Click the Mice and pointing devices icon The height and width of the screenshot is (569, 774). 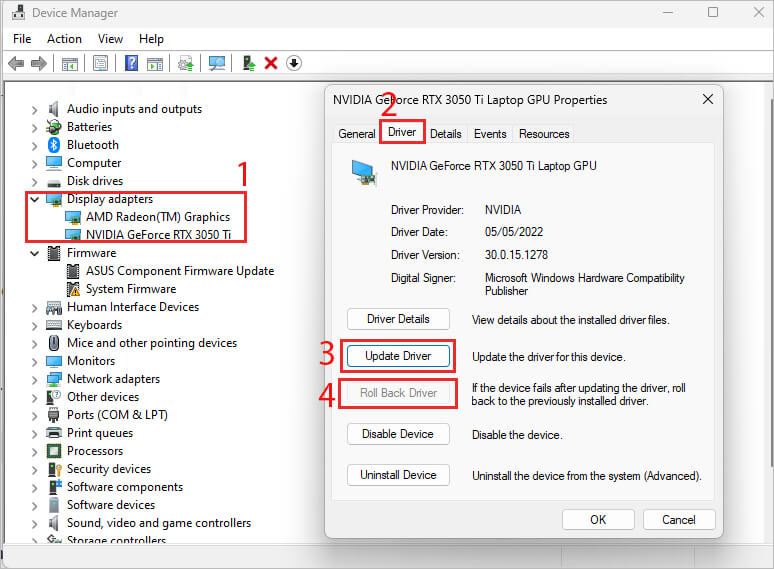[53, 343]
